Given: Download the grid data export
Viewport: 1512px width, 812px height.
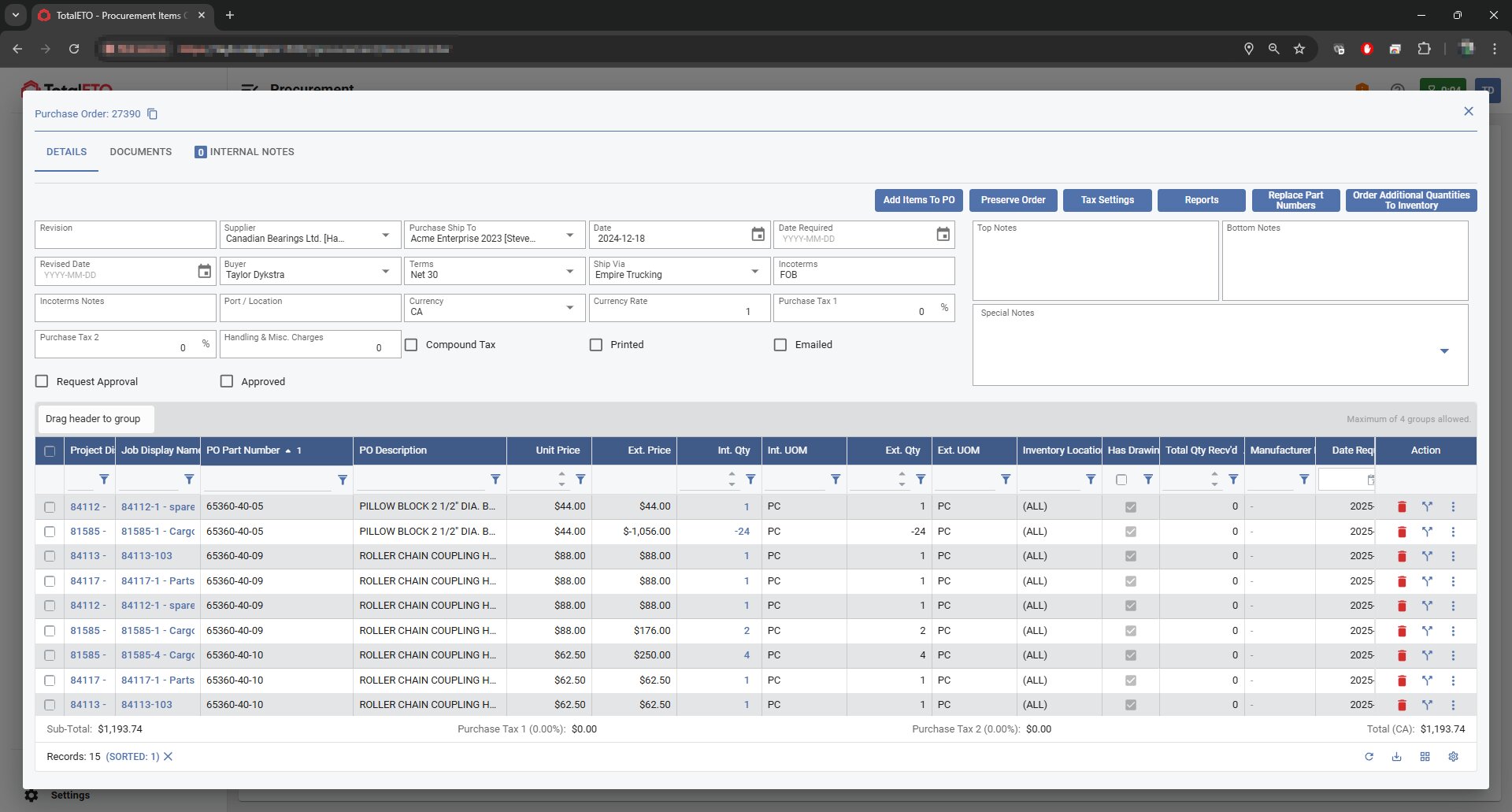Looking at the screenshot, I should (x=1396, y=757).
